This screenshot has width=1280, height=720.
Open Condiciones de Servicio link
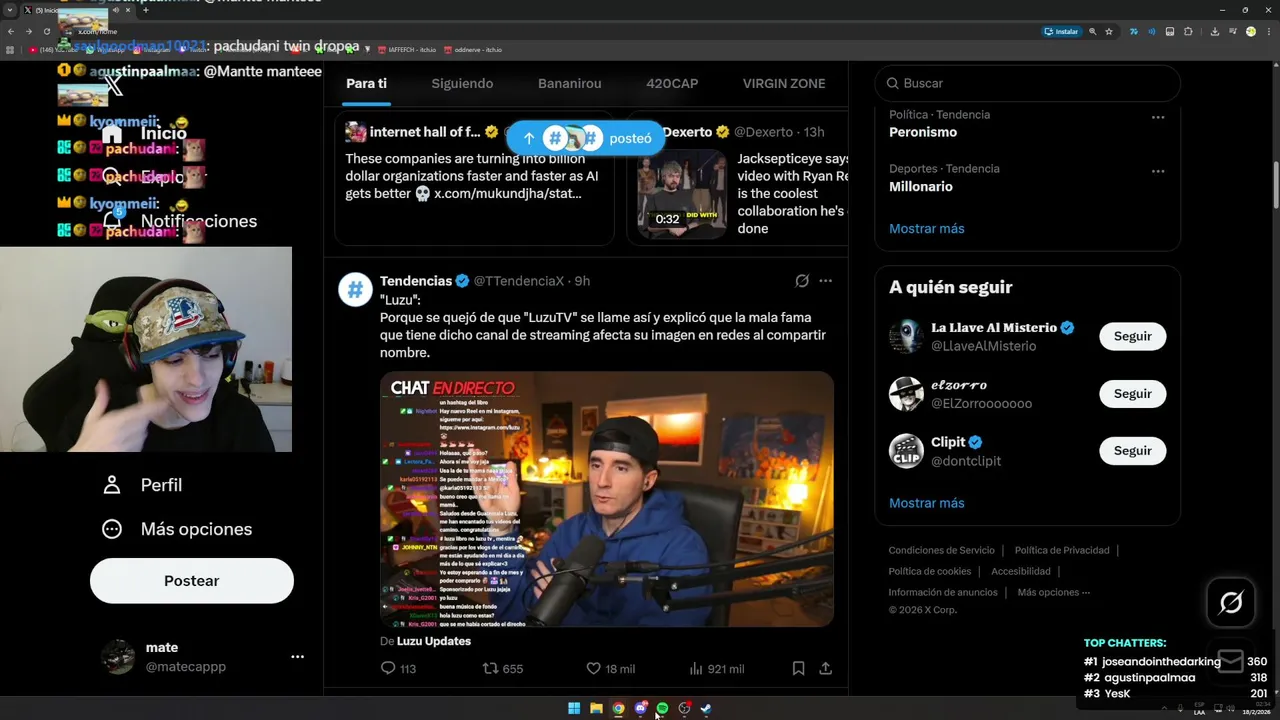pos(942,550)
